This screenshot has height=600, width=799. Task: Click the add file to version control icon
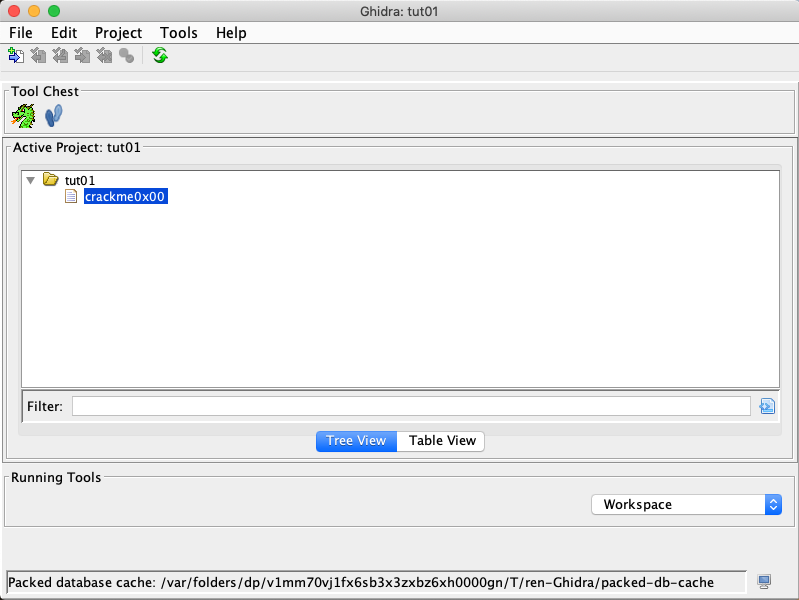(15, 56)
